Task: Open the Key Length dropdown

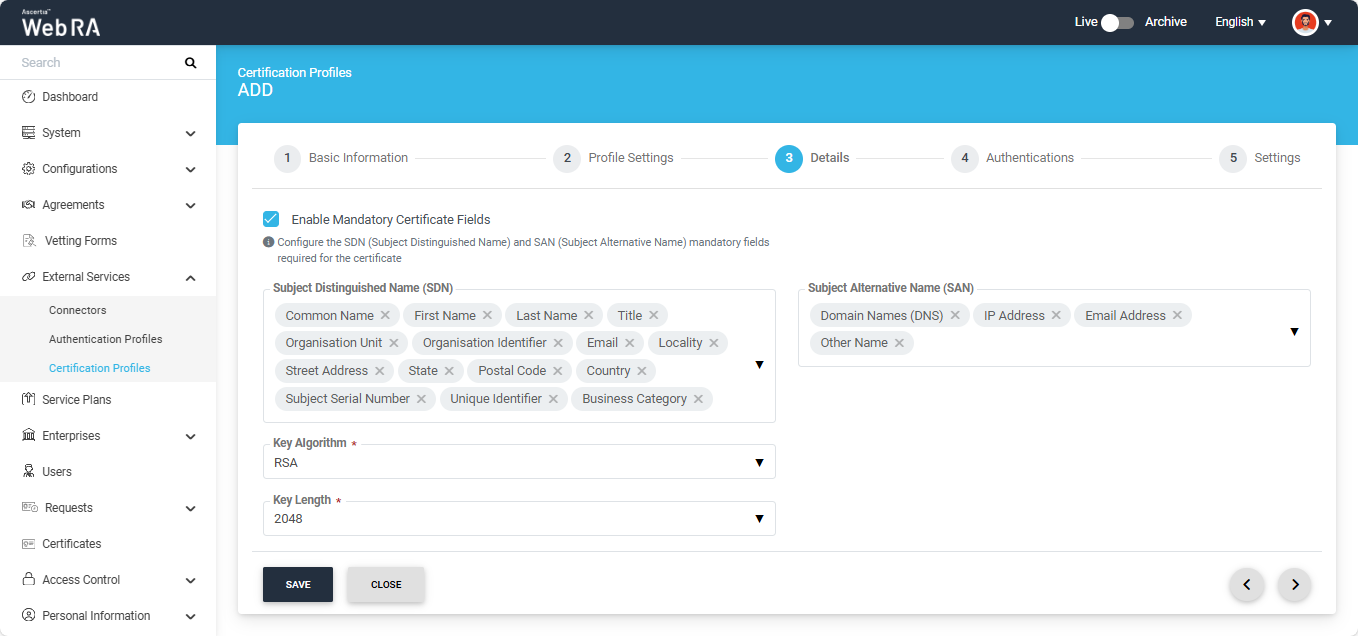Action: point(519,518)
